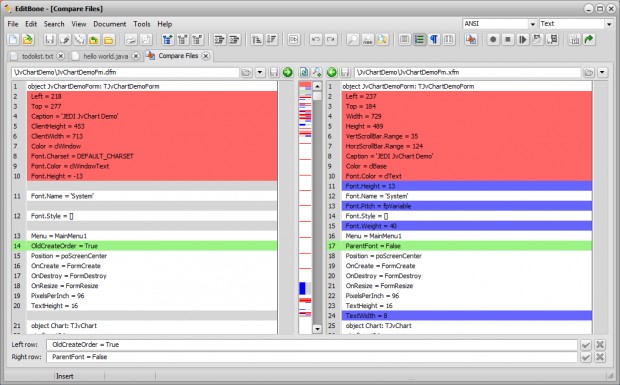Click the Compare Files toolbar icon
The image size is (620, 385).
(x=471, y=40)
